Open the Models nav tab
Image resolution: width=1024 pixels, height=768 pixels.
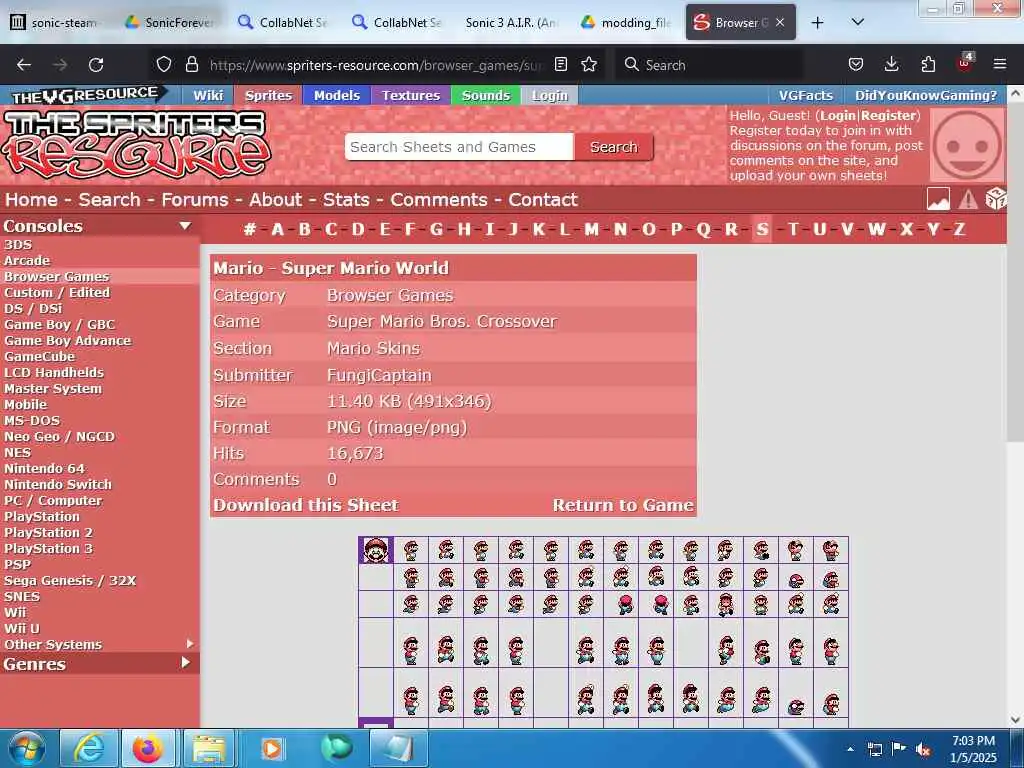(336, 95)
